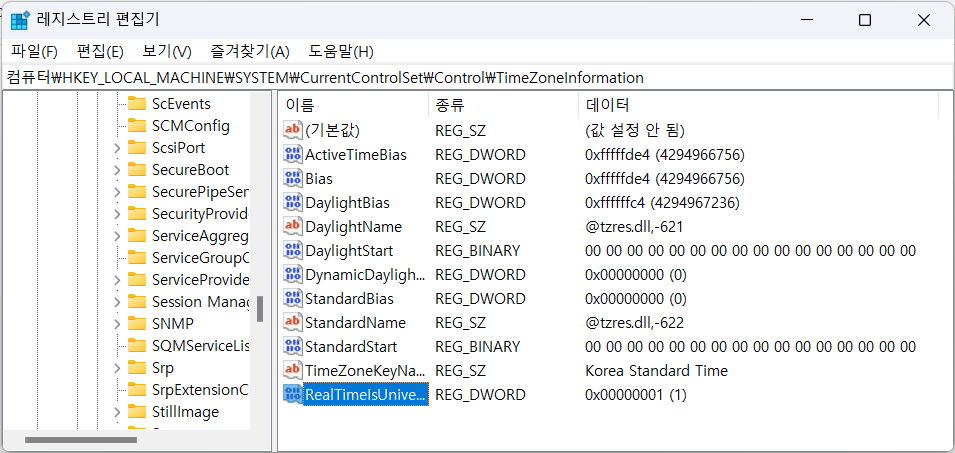Expand the SNMP tree node
The height and width of the screenshot is (453, 955).
point(117,323)
